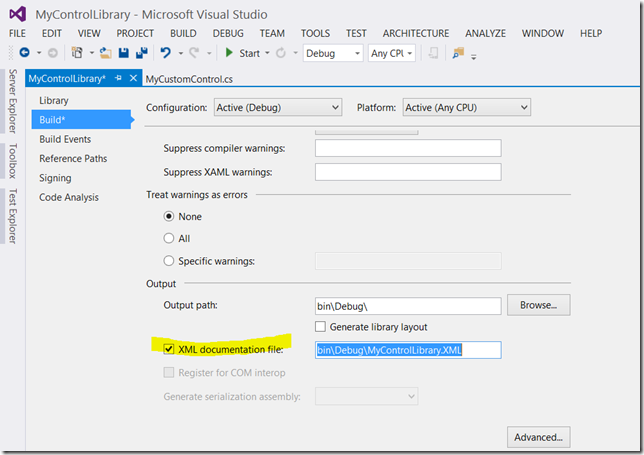
Task: Open the FILE menu
Action: pos(17,33)
